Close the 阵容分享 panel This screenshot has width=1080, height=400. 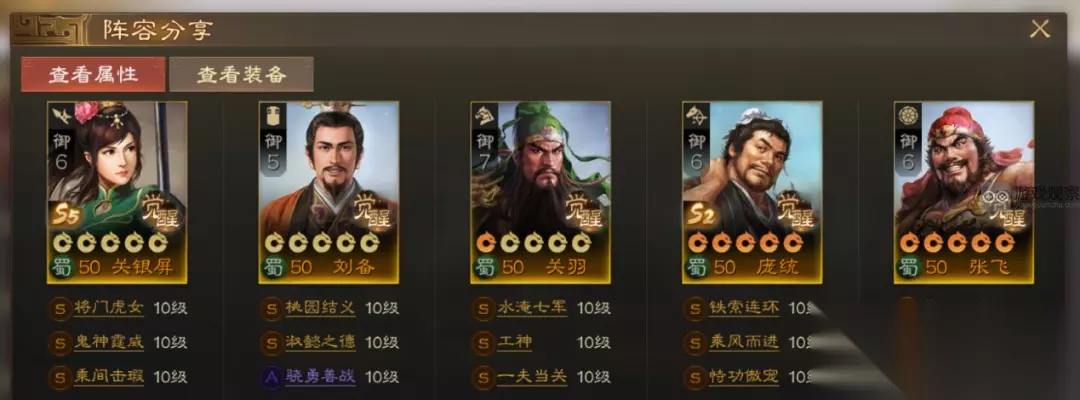[1039, 29]
